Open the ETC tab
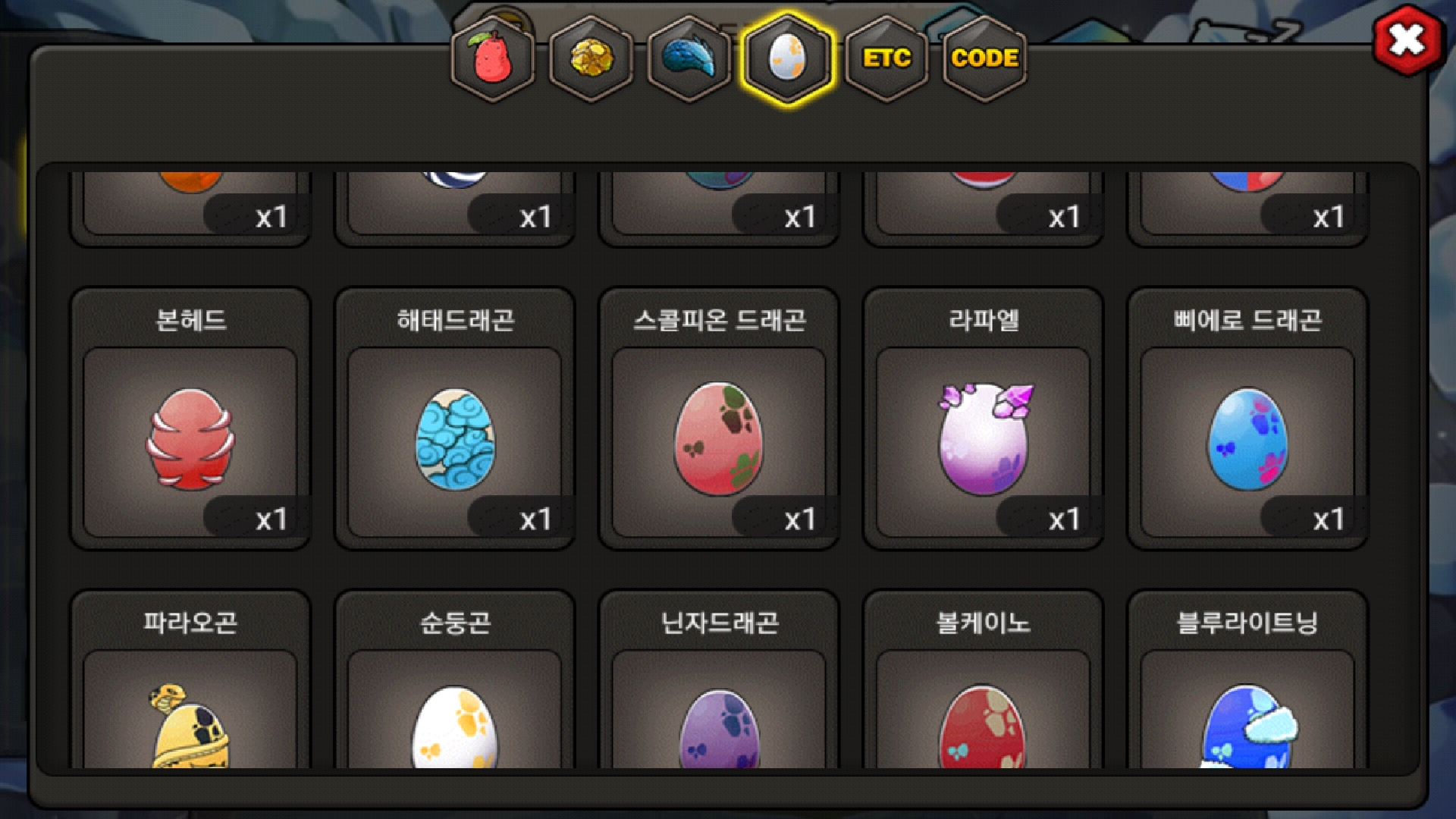 (x=886, y=59)
